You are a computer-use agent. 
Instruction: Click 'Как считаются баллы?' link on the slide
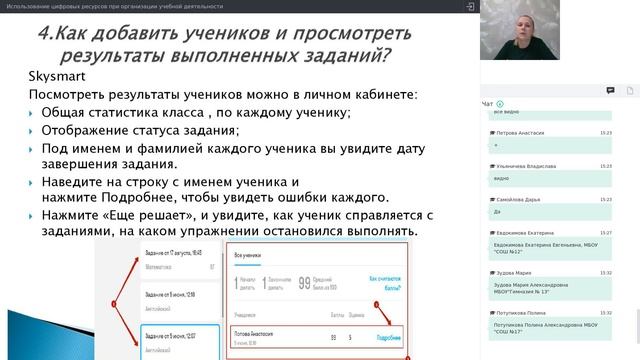385,283
